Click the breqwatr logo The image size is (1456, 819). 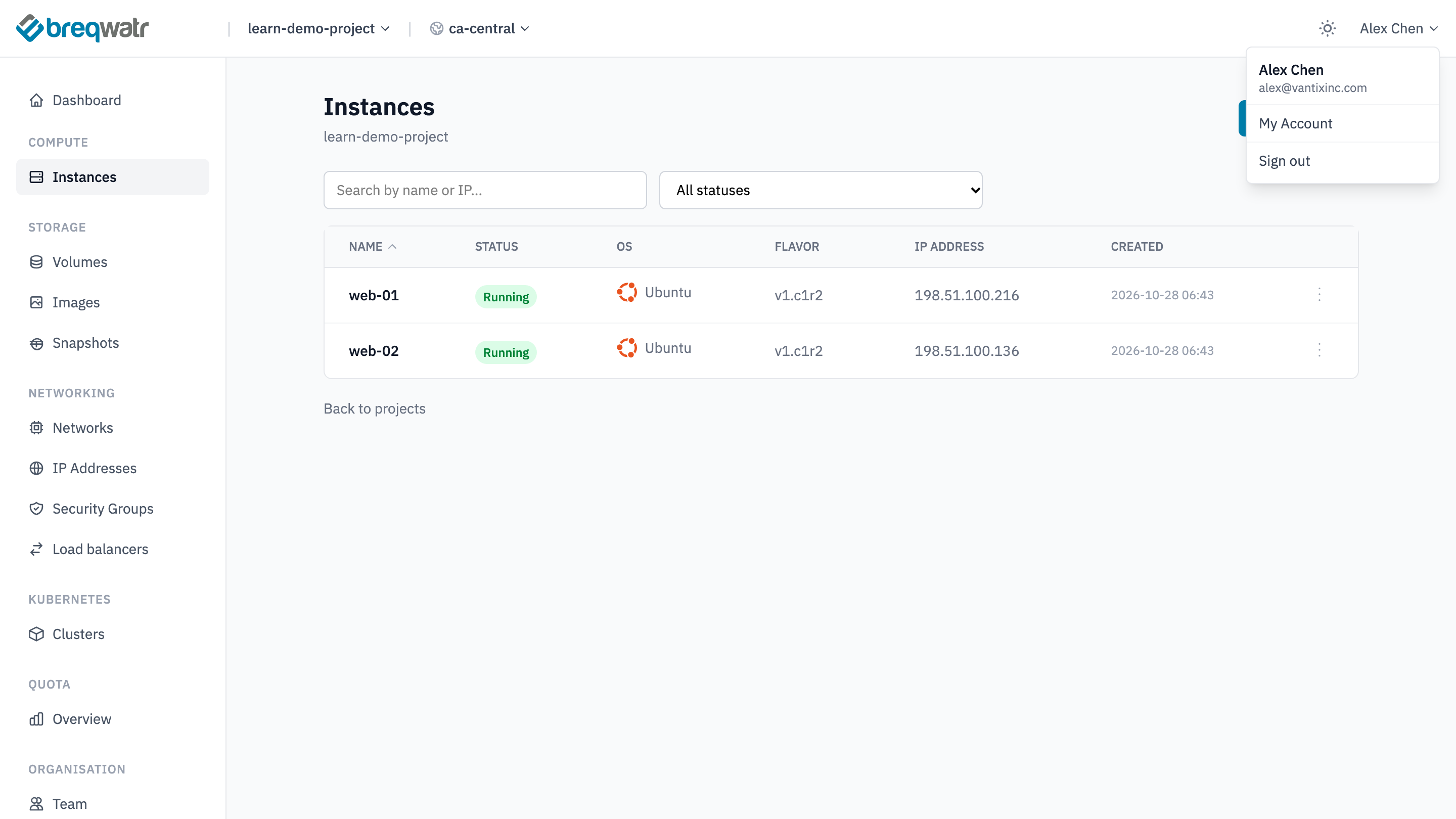(x=82, y=28)
